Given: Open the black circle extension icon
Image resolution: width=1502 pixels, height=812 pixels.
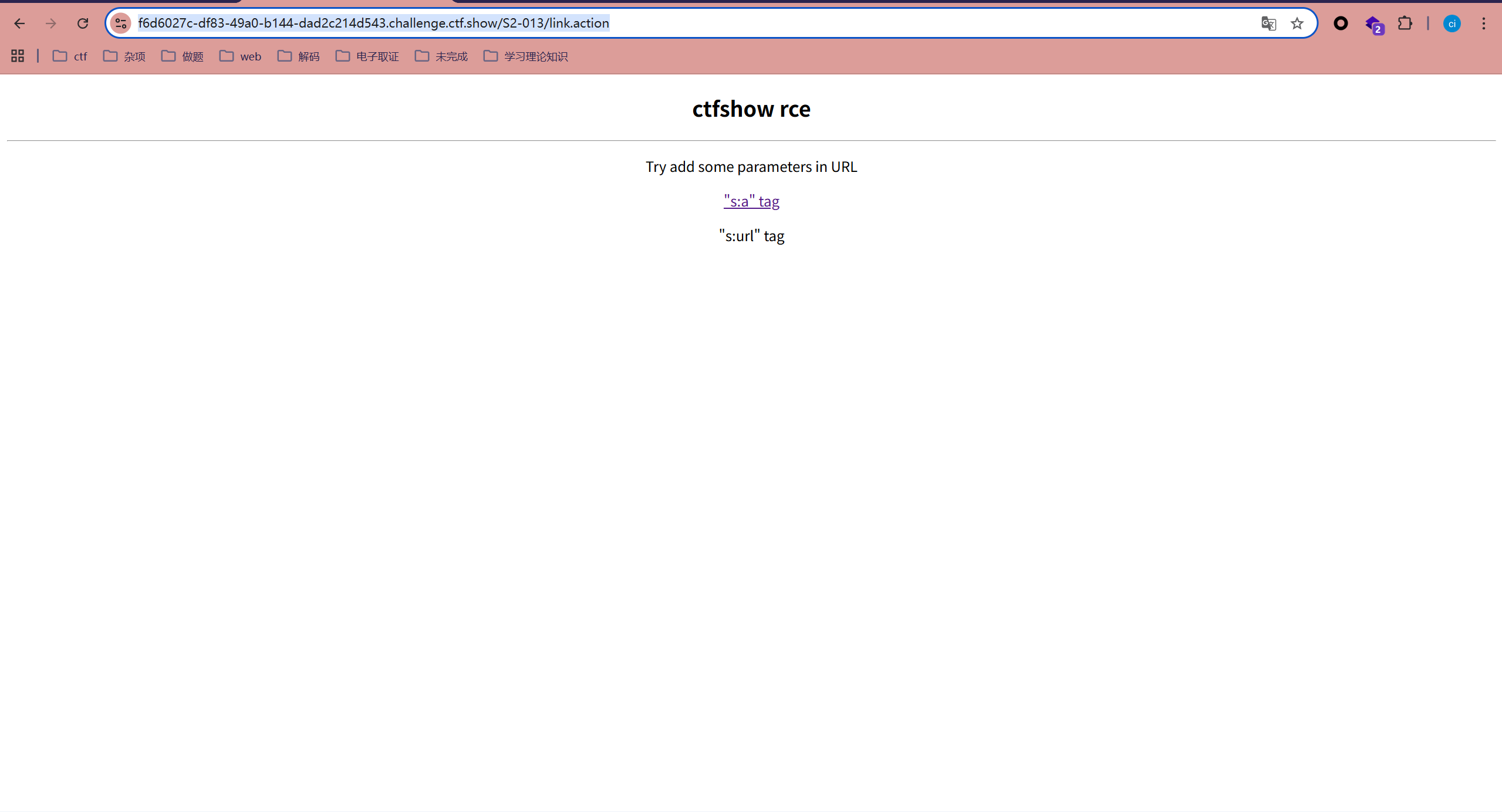Looking at the screenshot, I should 1341,23.
